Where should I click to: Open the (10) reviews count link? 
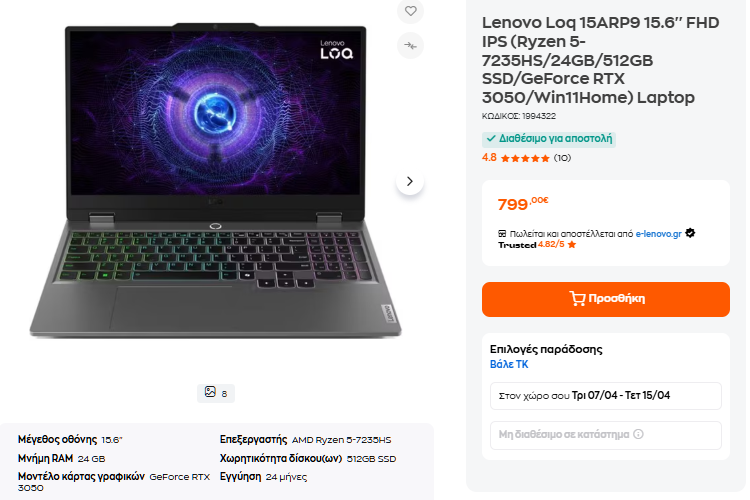pos(562,158)
